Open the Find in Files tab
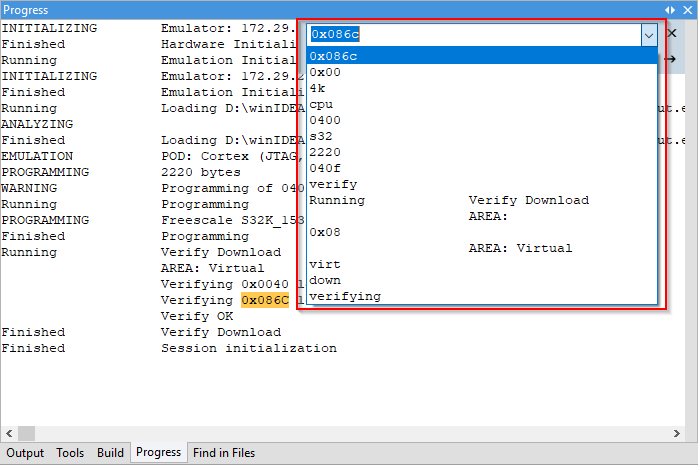This screenshot has width=698, height=465. [x=224, y=453]
